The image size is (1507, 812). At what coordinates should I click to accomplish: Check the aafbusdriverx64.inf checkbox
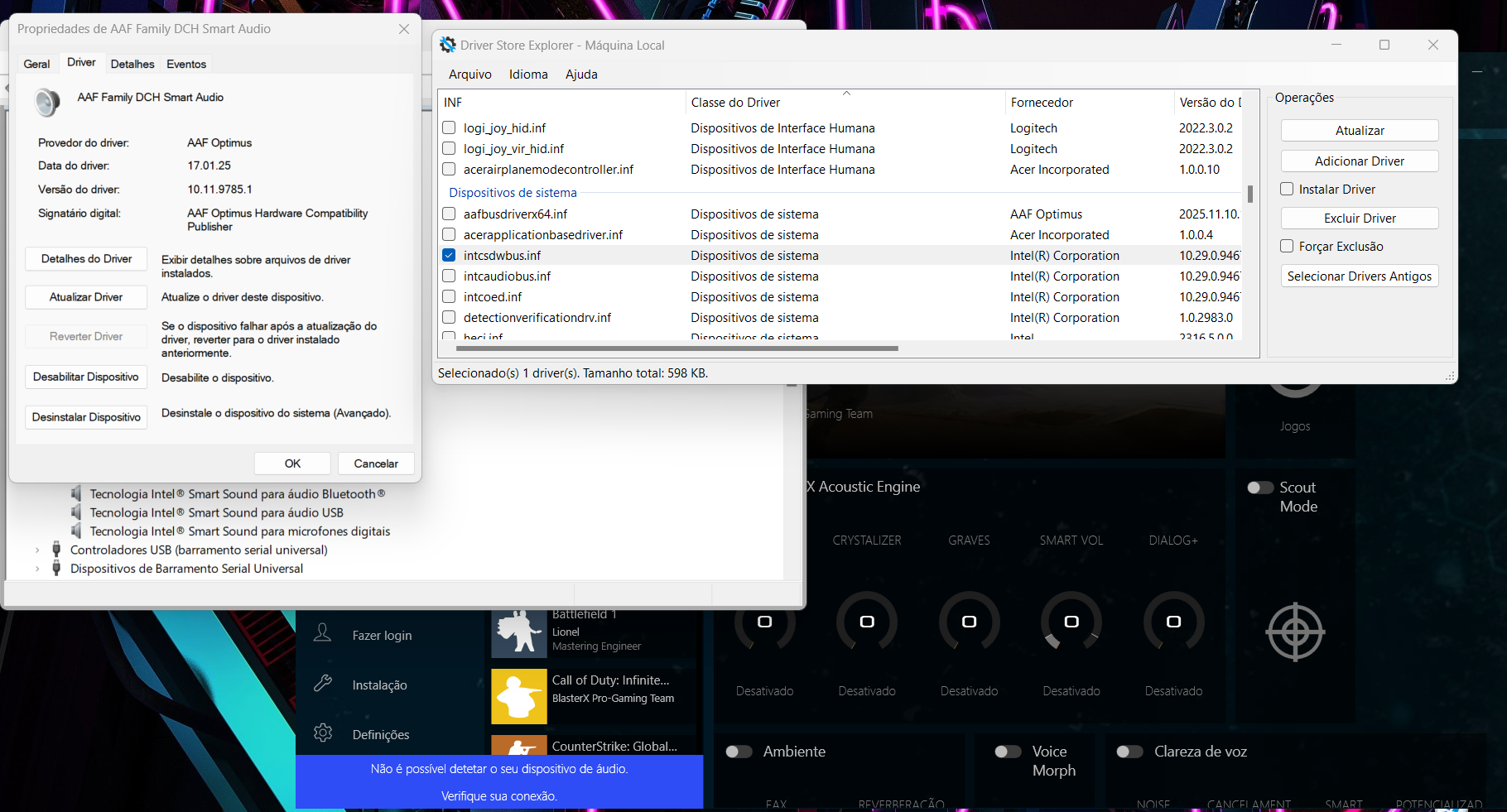point(449,214)
